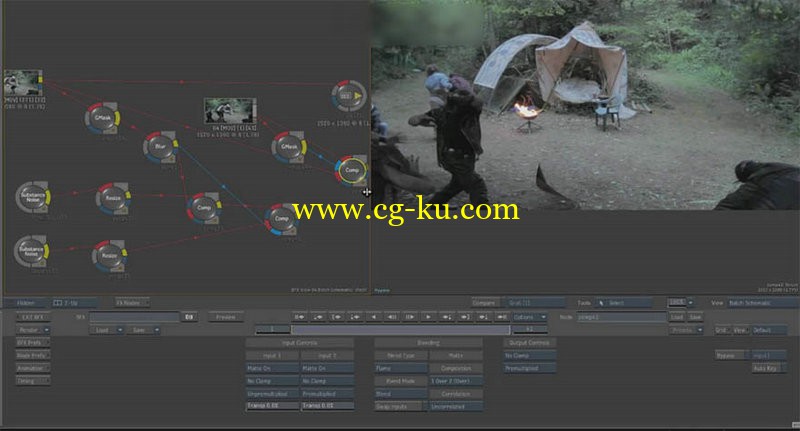Click the current frame number field
Viewport: 800px width, 431px height.
(272, 330)
